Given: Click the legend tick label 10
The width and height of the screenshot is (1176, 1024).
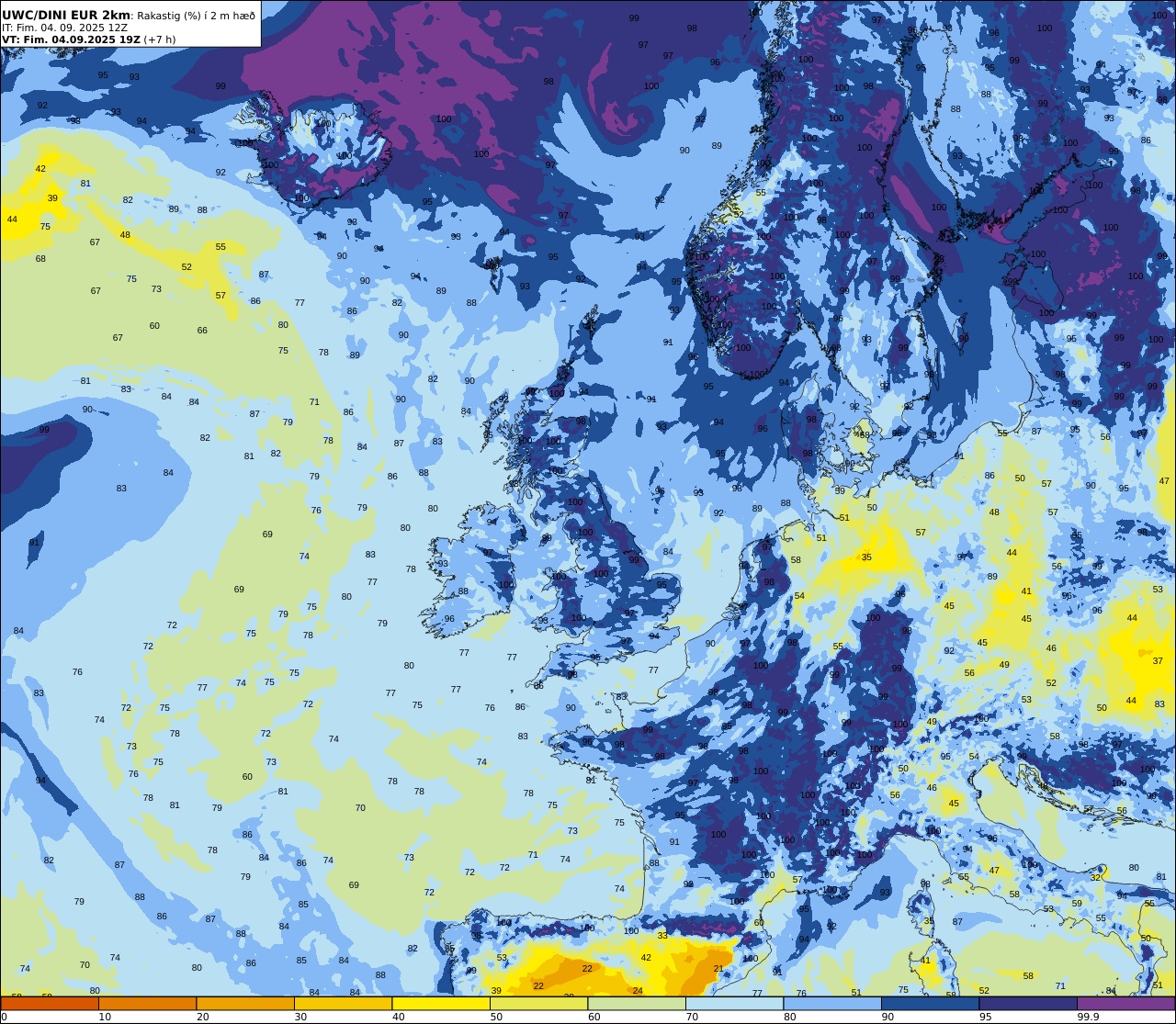Looking at the screenshot, I should 105,1017.
